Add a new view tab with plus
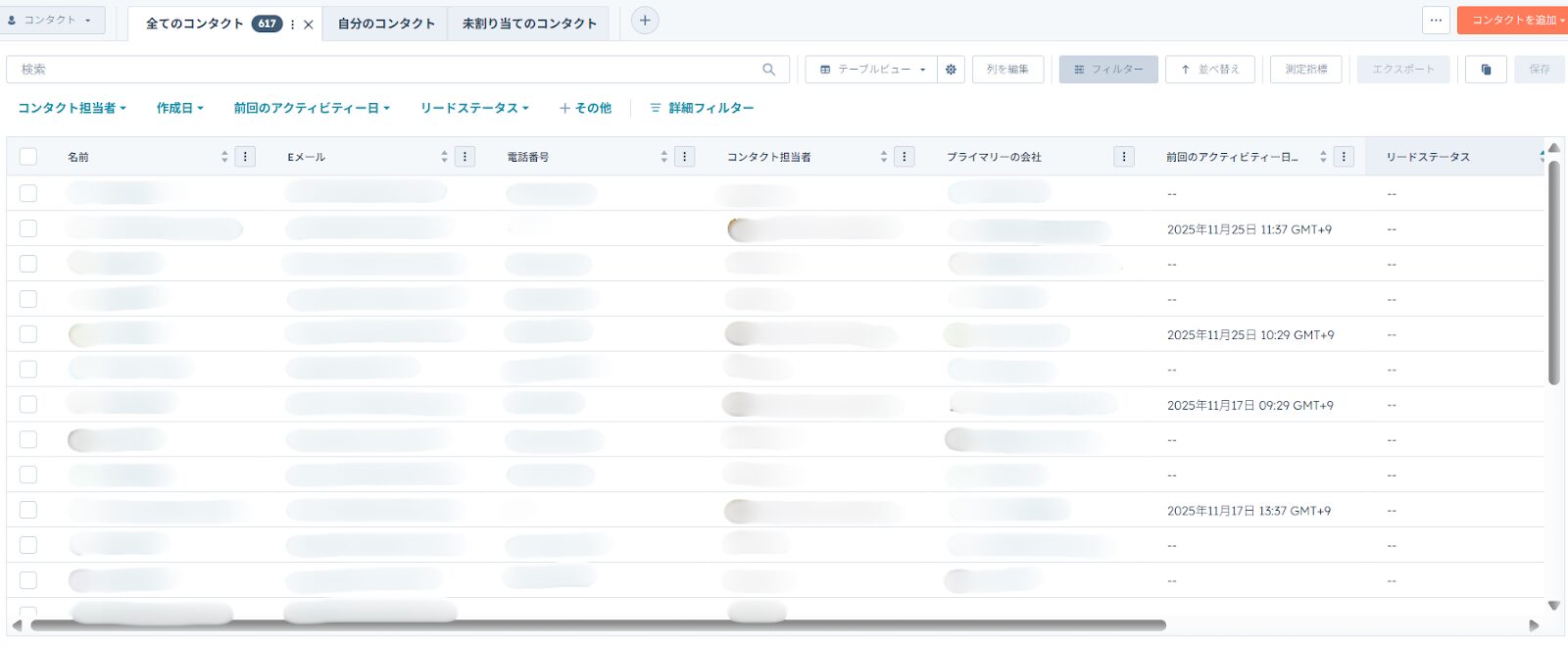This screenshot has height=647, width=1568. (645, 21)
